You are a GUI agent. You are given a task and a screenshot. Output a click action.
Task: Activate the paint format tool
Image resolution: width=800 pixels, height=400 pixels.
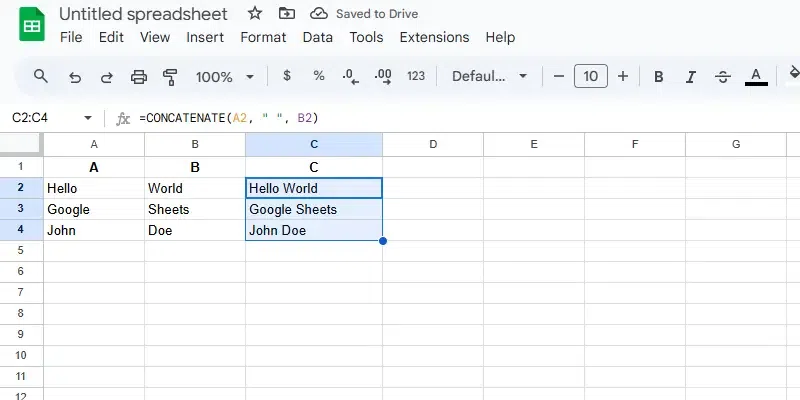tap(170, 76)
